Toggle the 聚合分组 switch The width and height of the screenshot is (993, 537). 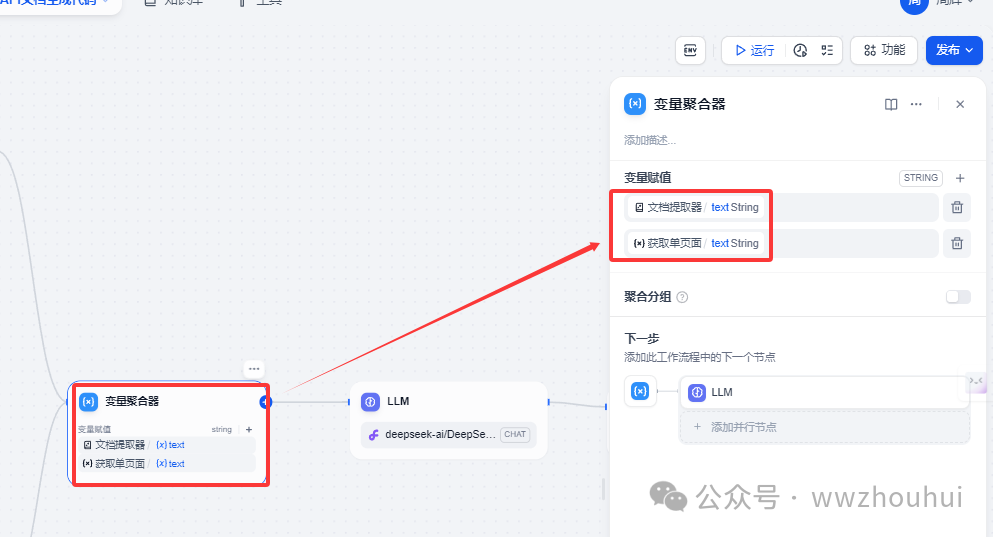(x=958, y=297)
